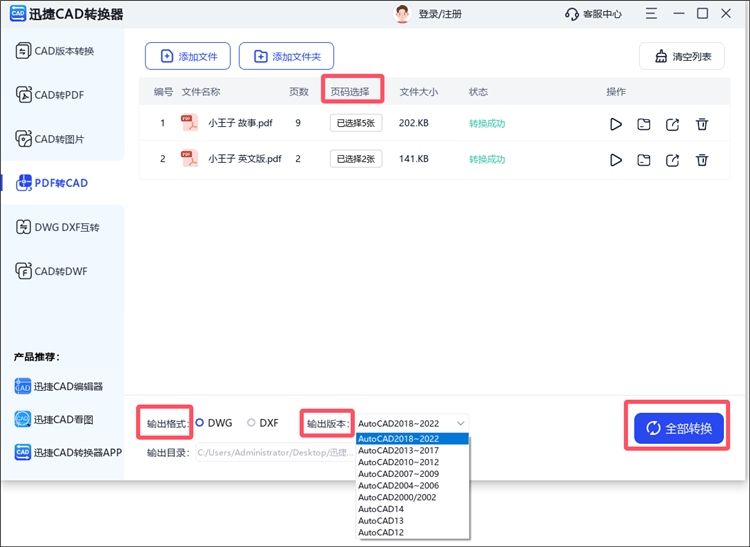
Task: Delete 小王子 英文版.pdf with trash icon
Action: [702, 160]
